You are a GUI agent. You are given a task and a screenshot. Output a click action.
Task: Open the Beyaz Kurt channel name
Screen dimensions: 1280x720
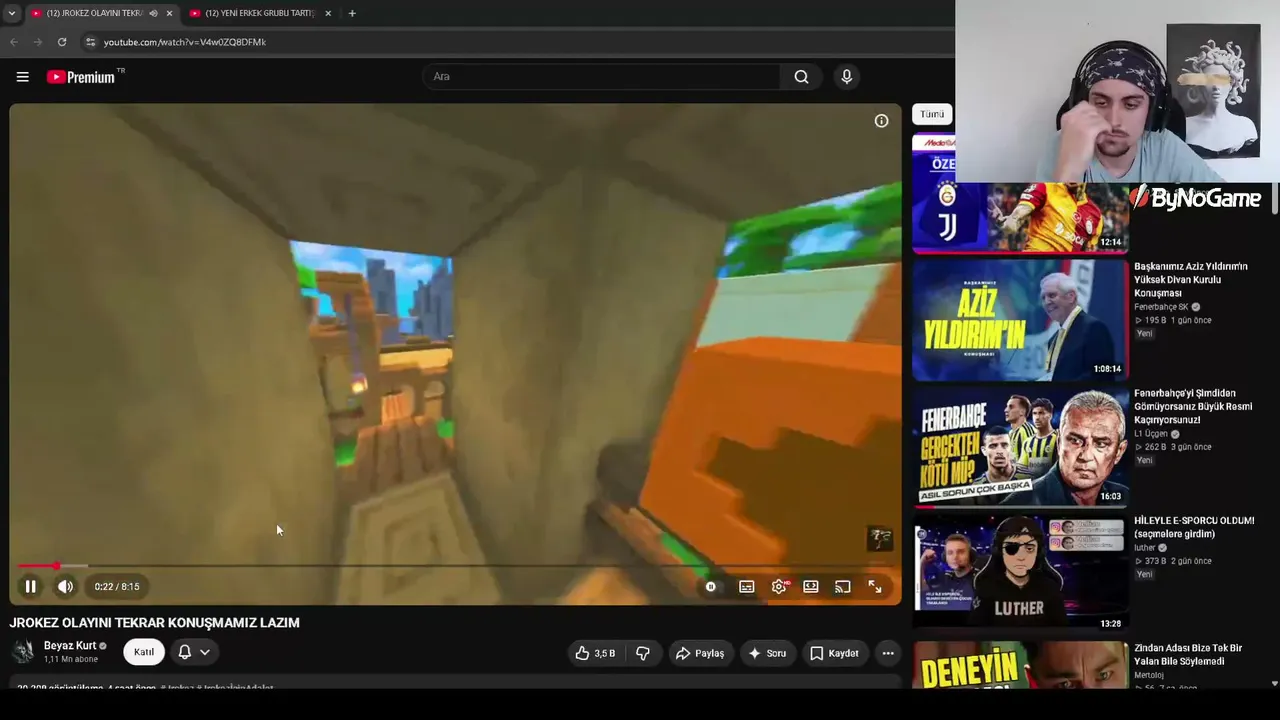(70, 646)
